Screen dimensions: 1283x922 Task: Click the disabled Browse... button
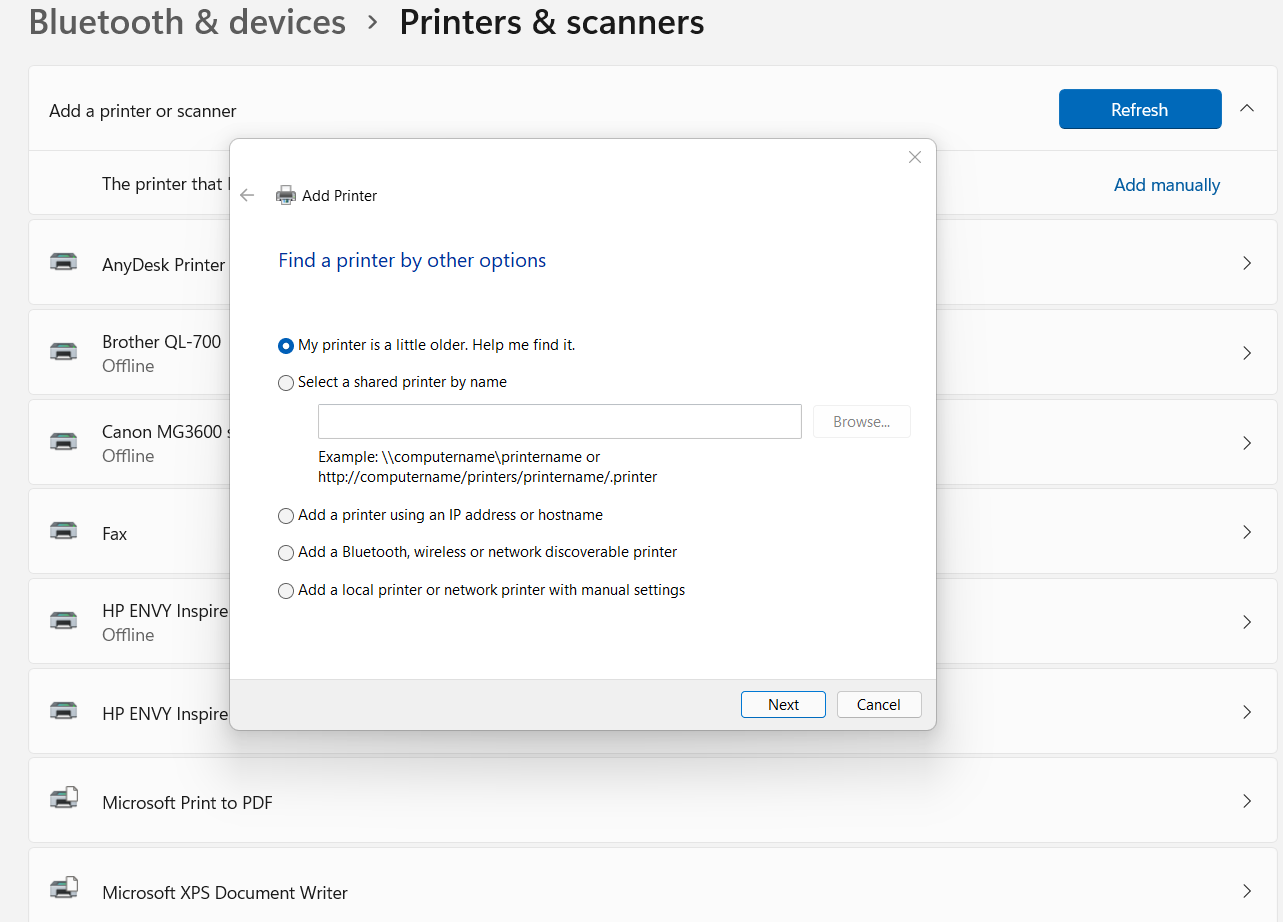[x=862, y=422]
